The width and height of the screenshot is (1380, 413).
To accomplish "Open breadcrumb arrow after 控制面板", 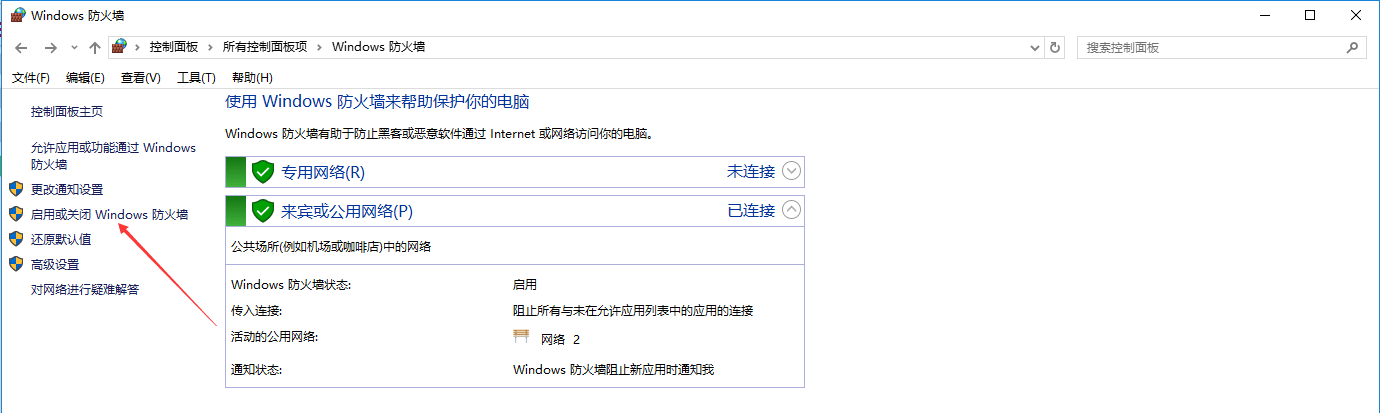I will pyautogui.click(x=211, y=47).
